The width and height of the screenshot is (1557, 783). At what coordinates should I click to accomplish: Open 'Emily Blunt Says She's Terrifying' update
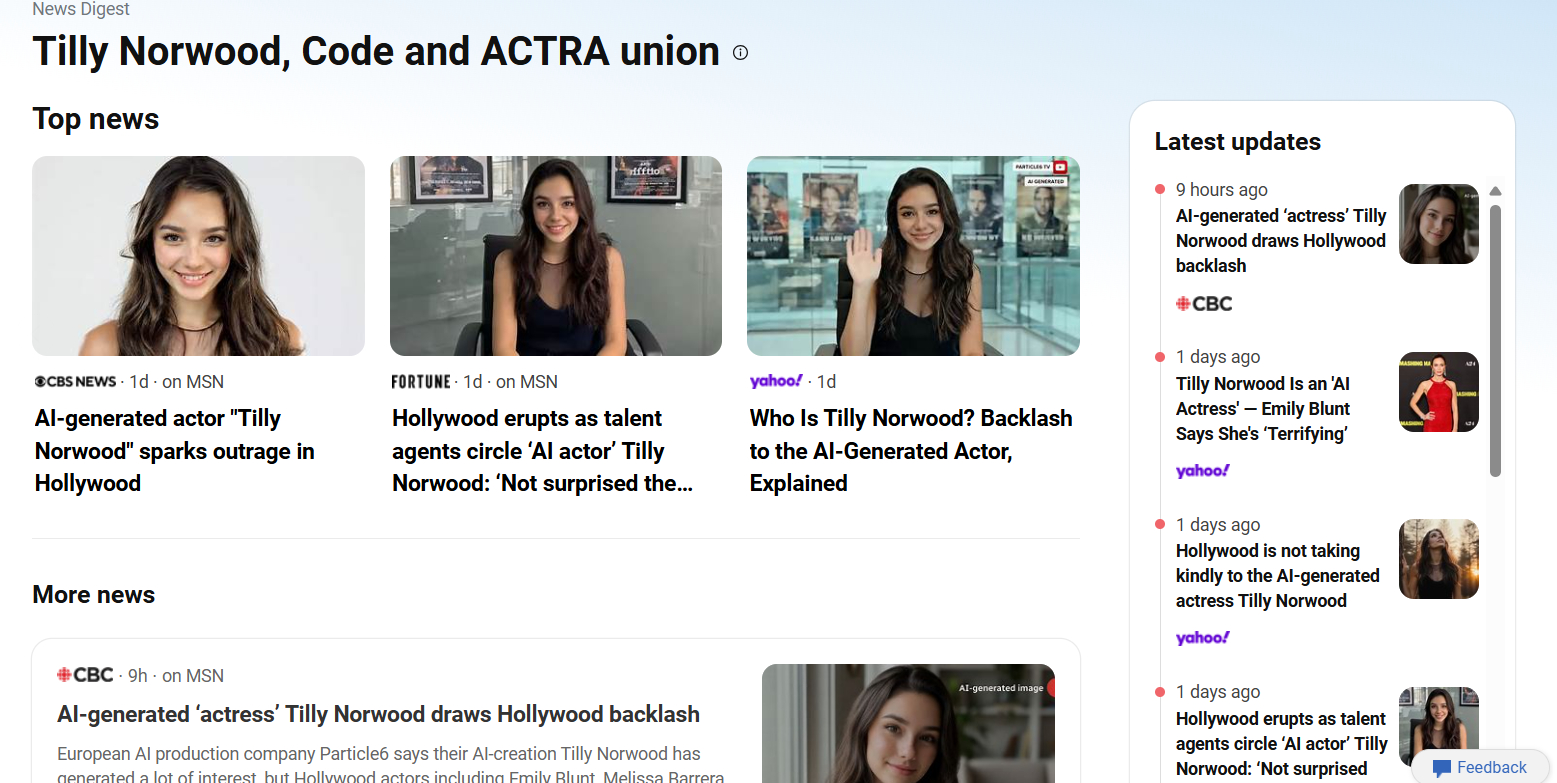tap(1264, 409)
